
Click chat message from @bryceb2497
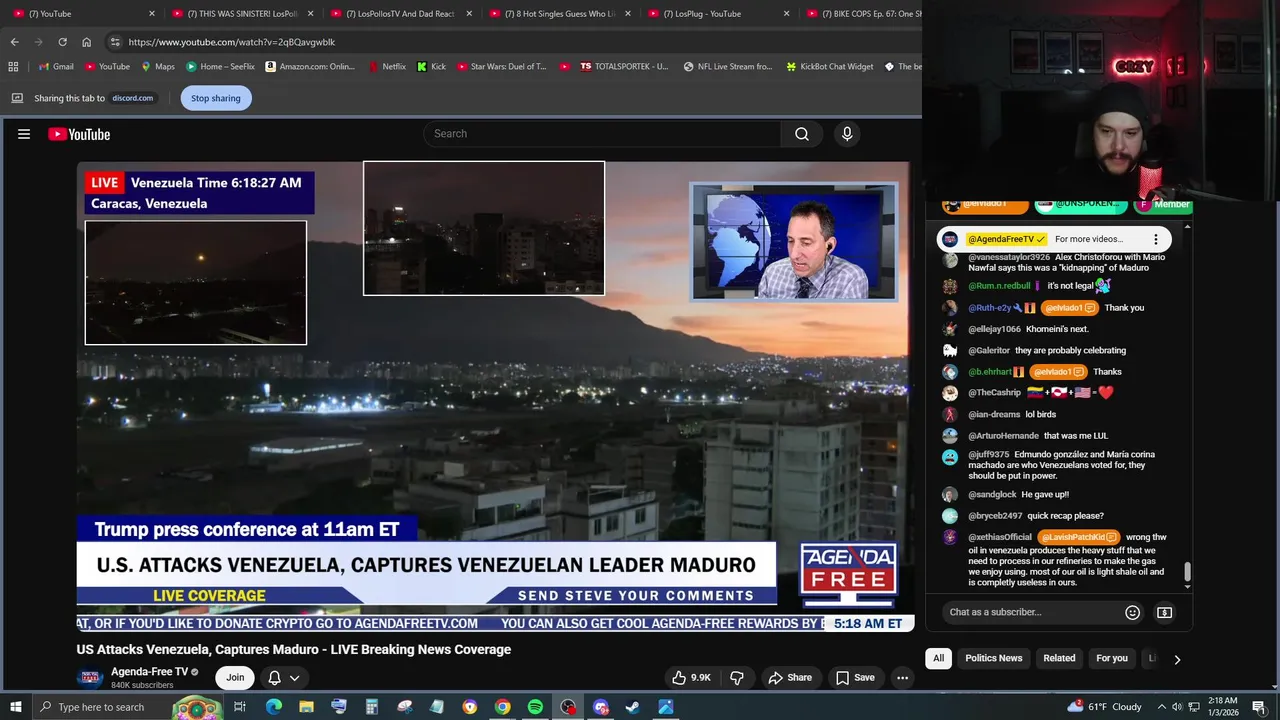1065,516
